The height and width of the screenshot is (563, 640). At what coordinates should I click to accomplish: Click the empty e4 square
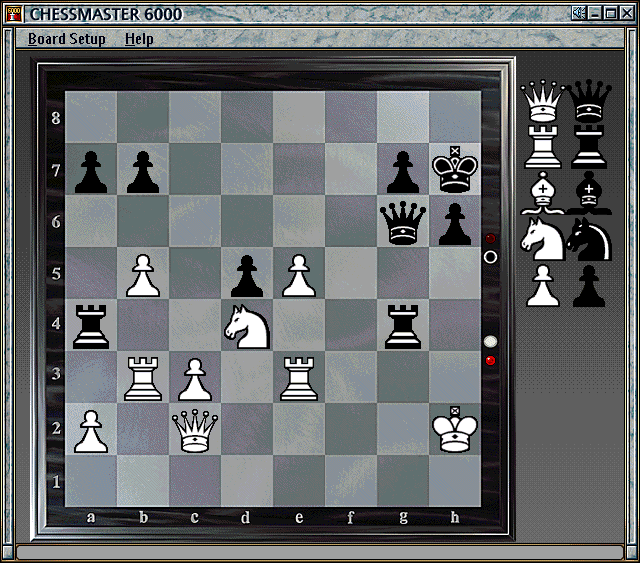click(x=299, y=325)
